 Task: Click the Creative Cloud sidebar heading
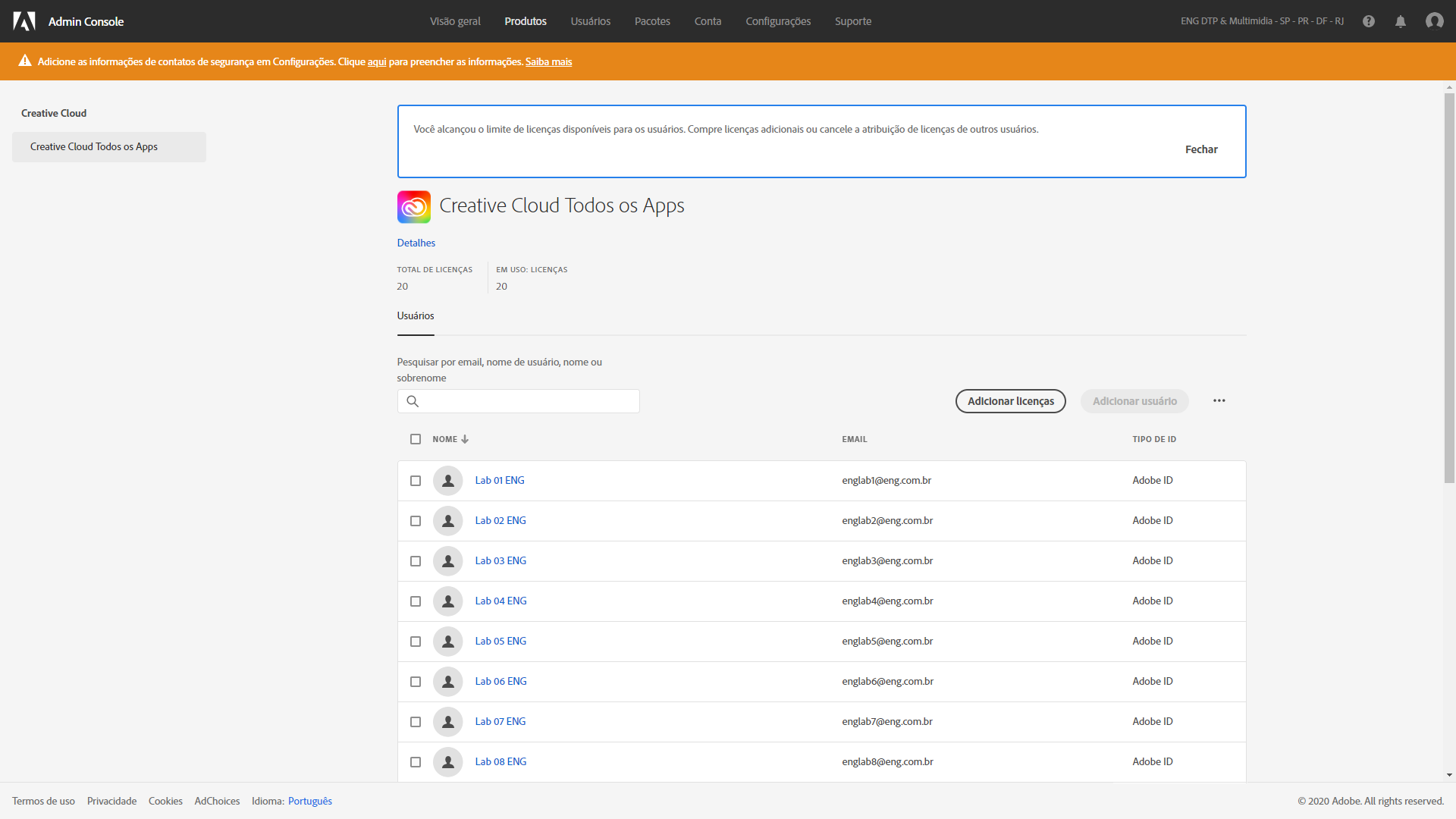click(54, 113)
